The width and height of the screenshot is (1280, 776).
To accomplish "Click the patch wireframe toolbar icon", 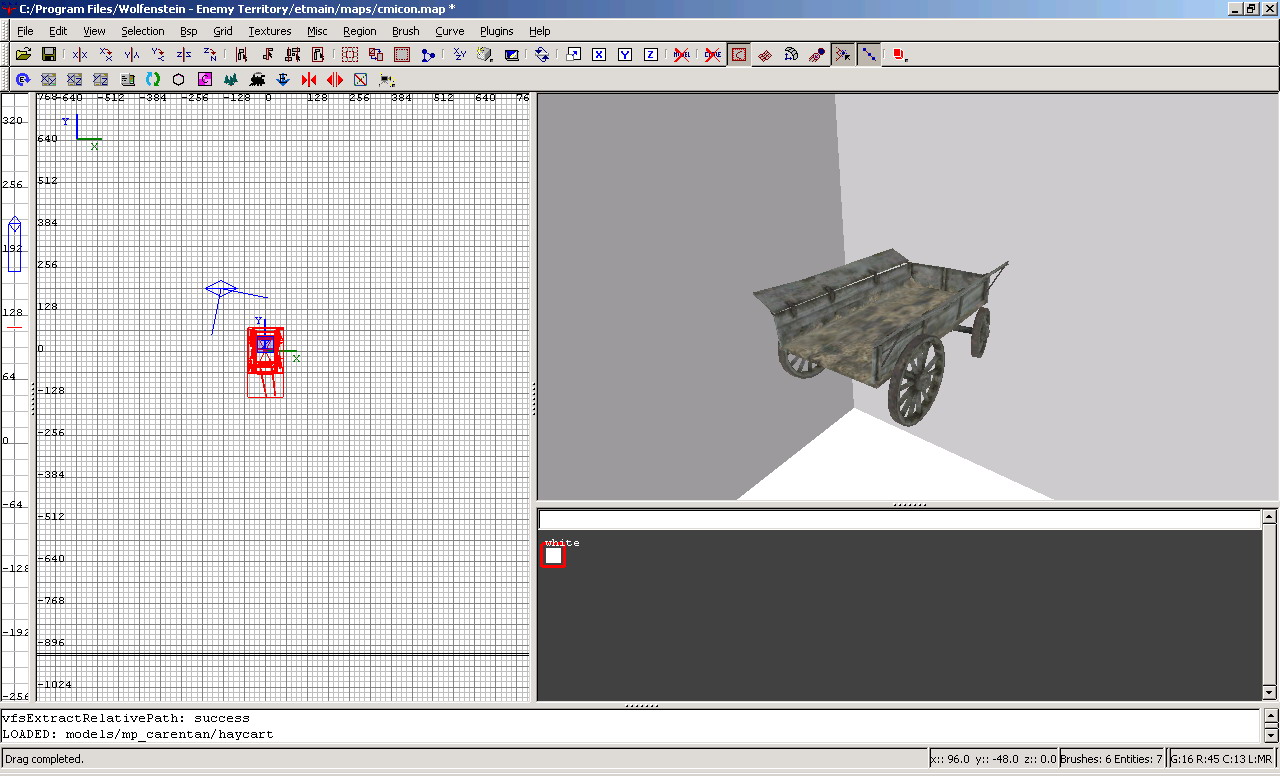I will coord(765,54).
